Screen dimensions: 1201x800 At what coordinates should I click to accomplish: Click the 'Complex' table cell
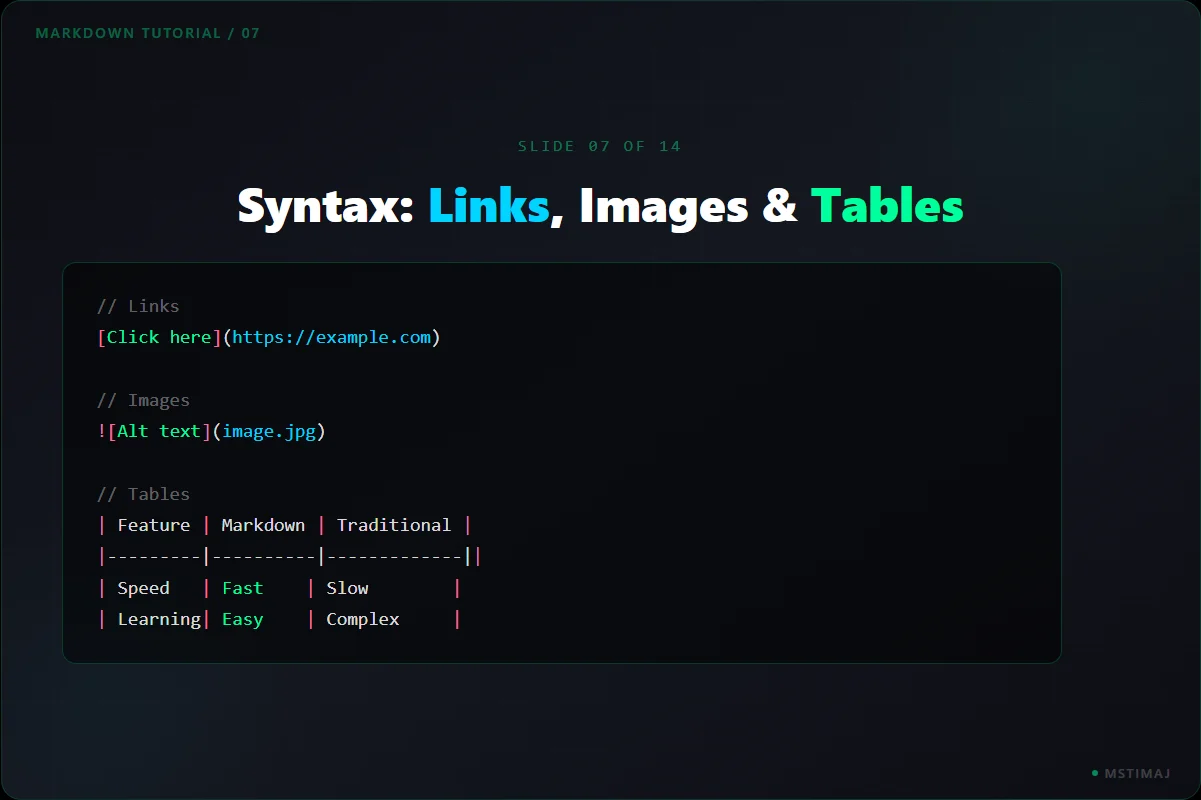(x=363, y=620)
